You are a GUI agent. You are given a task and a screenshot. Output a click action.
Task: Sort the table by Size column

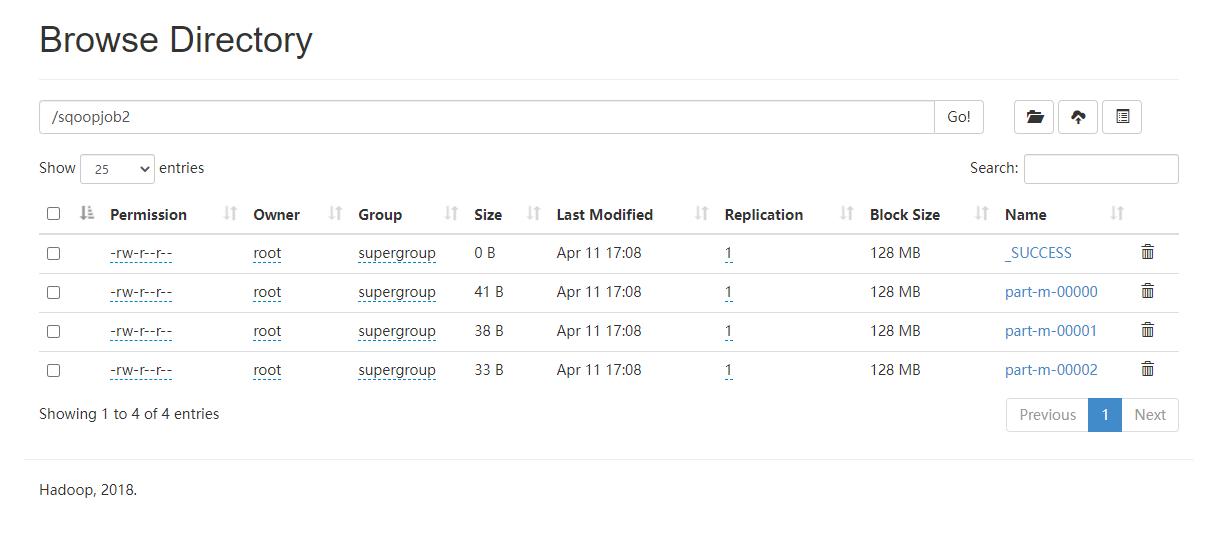[488, 215]
